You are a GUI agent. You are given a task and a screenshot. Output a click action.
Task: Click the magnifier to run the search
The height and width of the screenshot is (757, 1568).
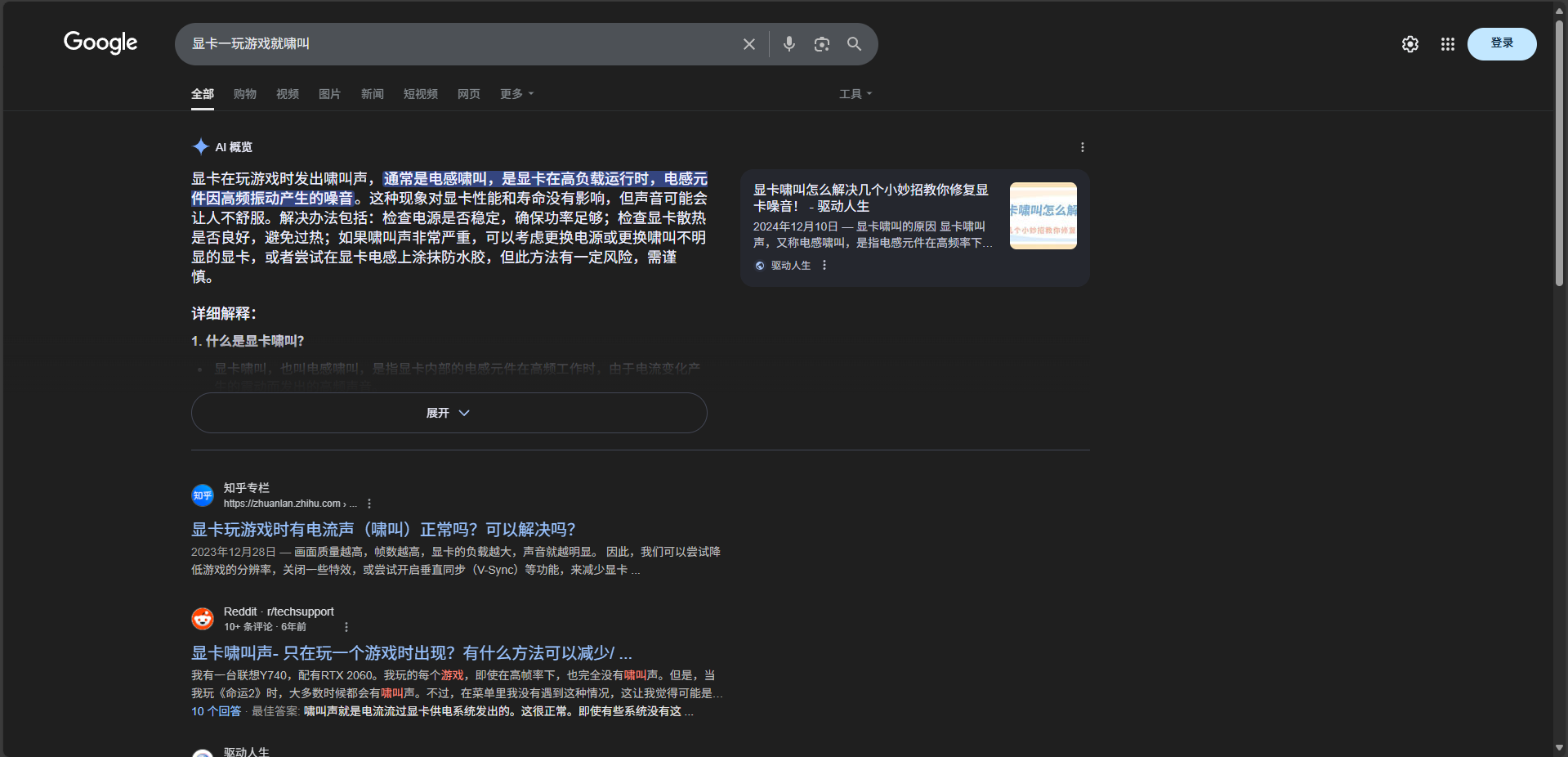click(x=854, y=44)
